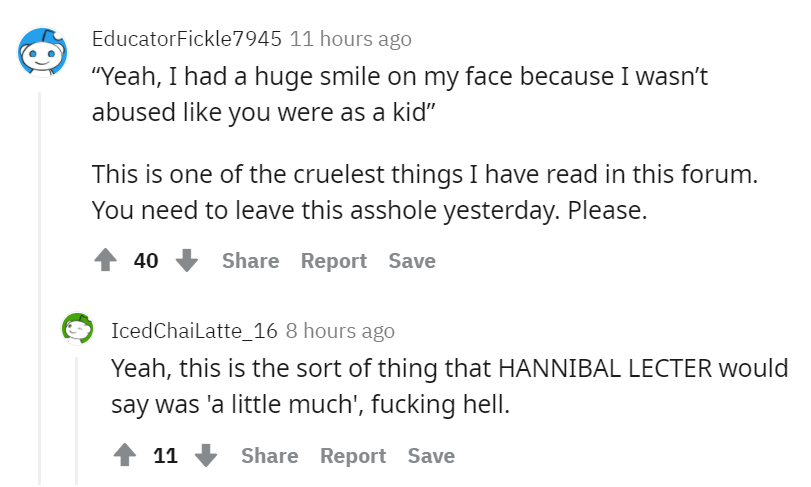Click the '11 hours ago' timestamp
This screenshot has height=487, width=811.
coord(351,39)
